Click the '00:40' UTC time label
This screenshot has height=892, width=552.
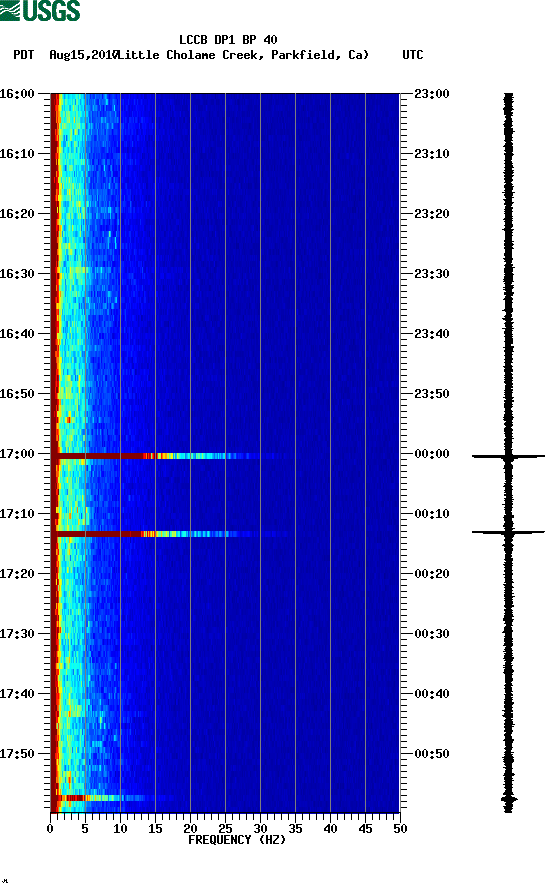click(432, 694)
